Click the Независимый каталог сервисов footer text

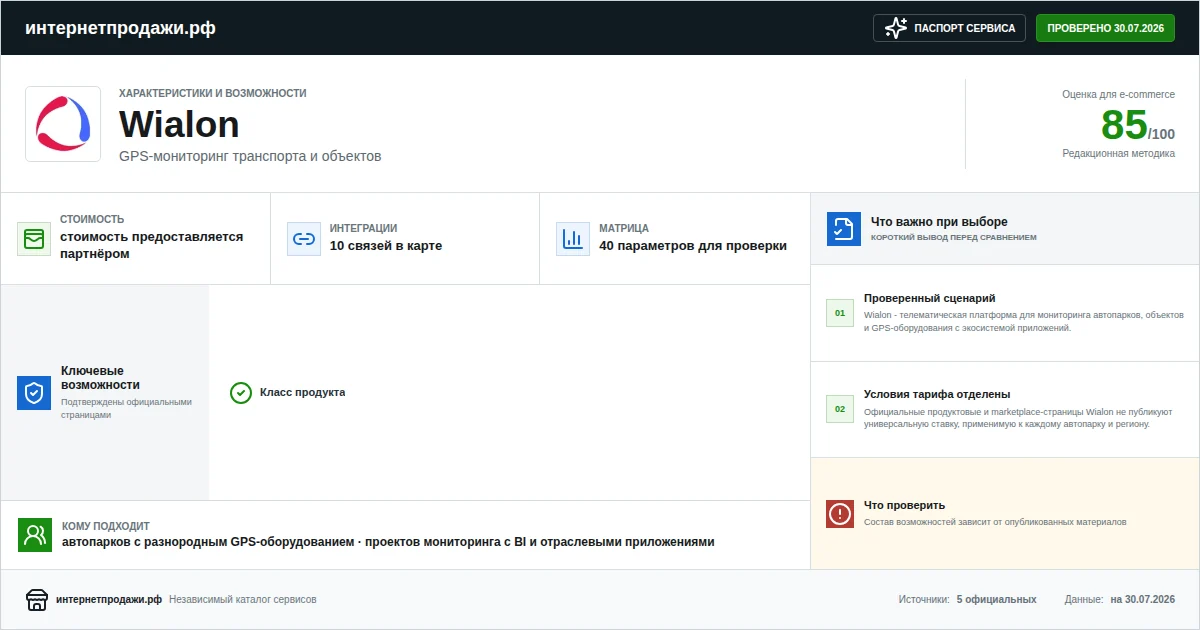point(243,599)
